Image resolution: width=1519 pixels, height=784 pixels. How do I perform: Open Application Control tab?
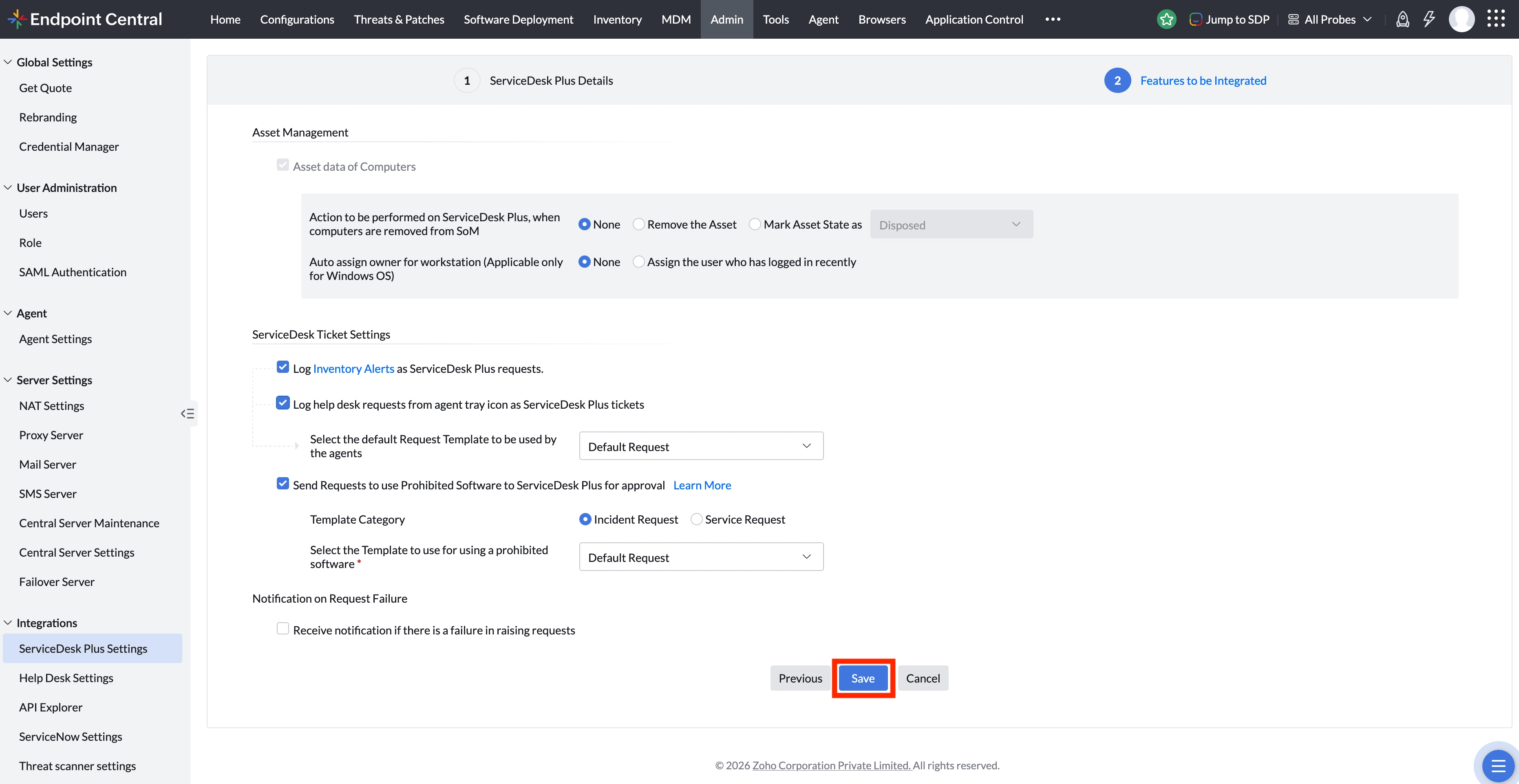pos(974,20)
